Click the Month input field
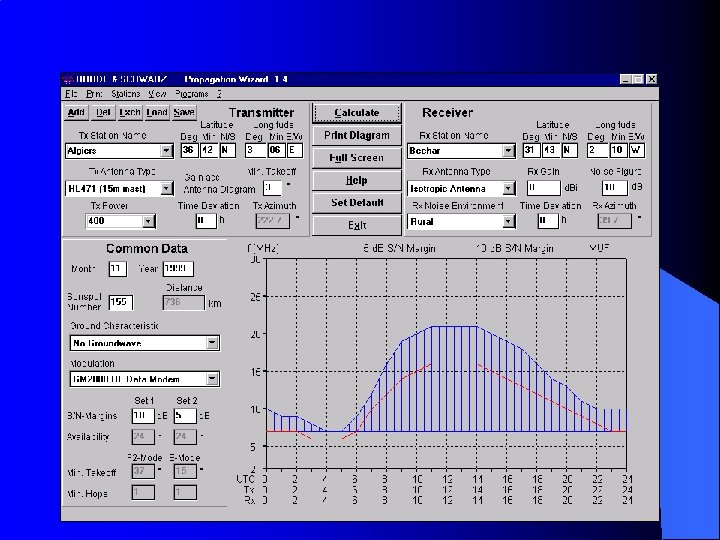Screen dimensions: 720x540 (x=117, y=269)
